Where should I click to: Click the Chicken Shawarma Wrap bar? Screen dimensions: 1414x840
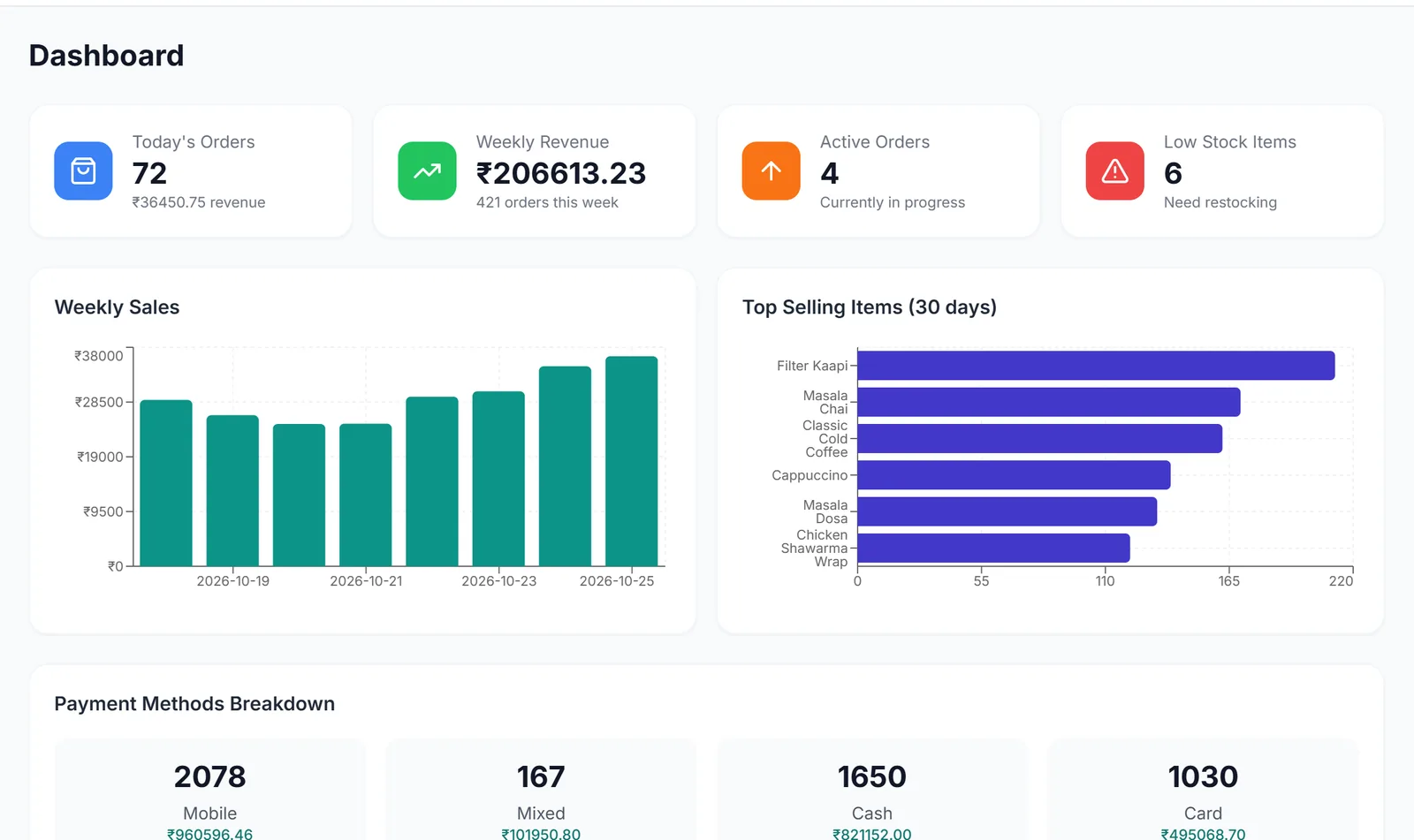(993, 548)
